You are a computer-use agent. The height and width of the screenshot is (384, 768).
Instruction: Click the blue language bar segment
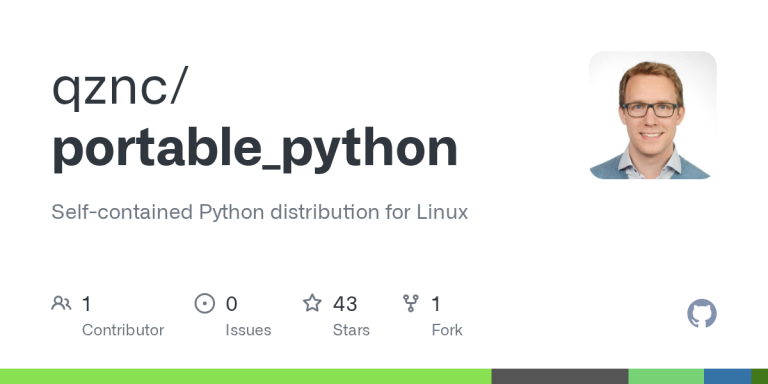pyautogui.click(x=727, y=377)
